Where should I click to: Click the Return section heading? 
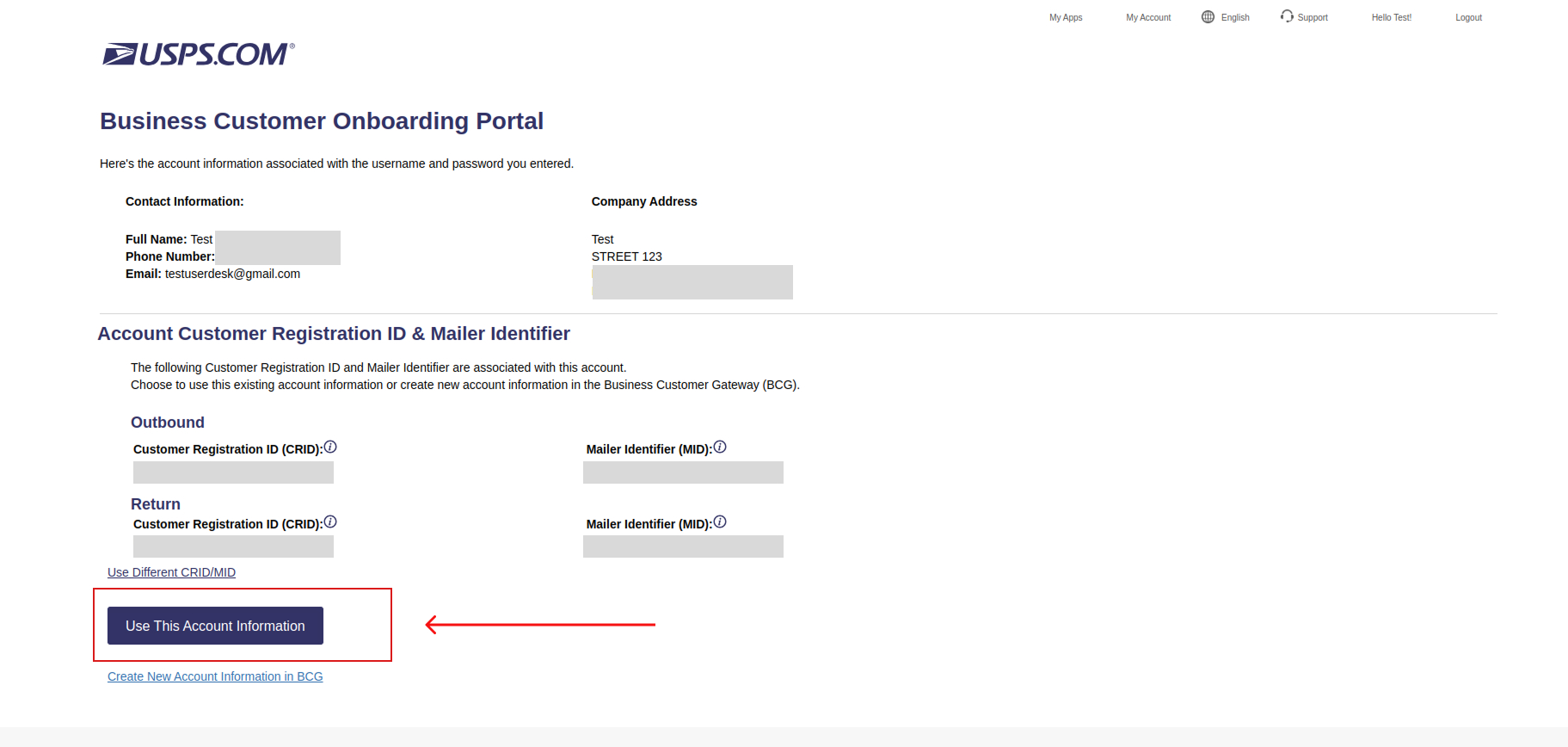click(x=156, y=504)
